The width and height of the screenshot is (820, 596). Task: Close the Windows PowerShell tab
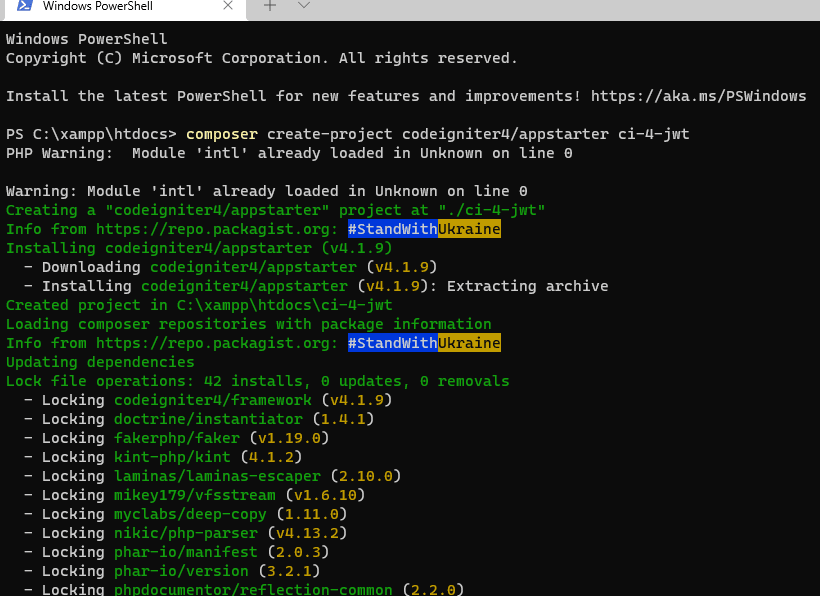[228, 6]
